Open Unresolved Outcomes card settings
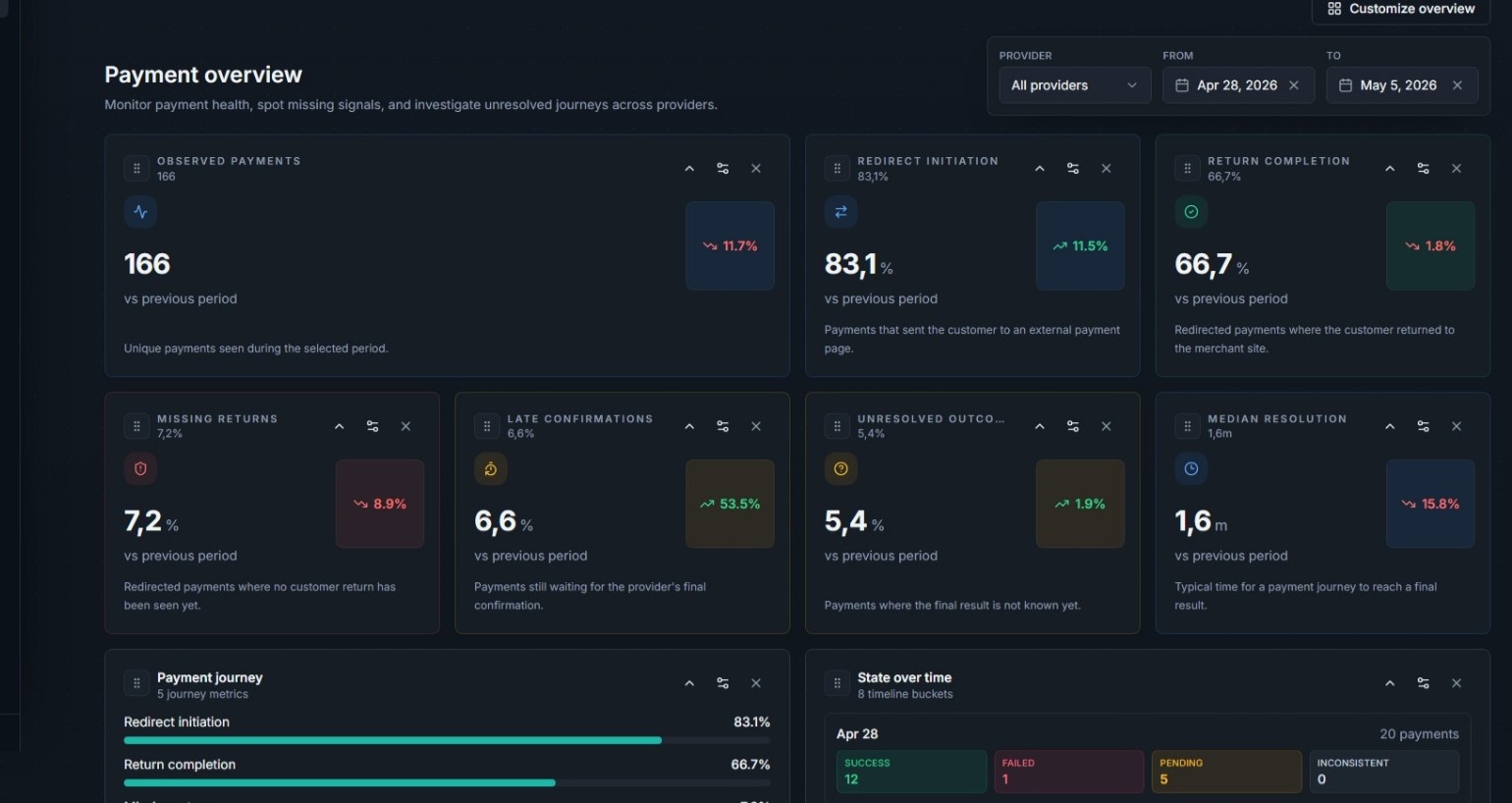1512x803 pixels. point(1073,426)
